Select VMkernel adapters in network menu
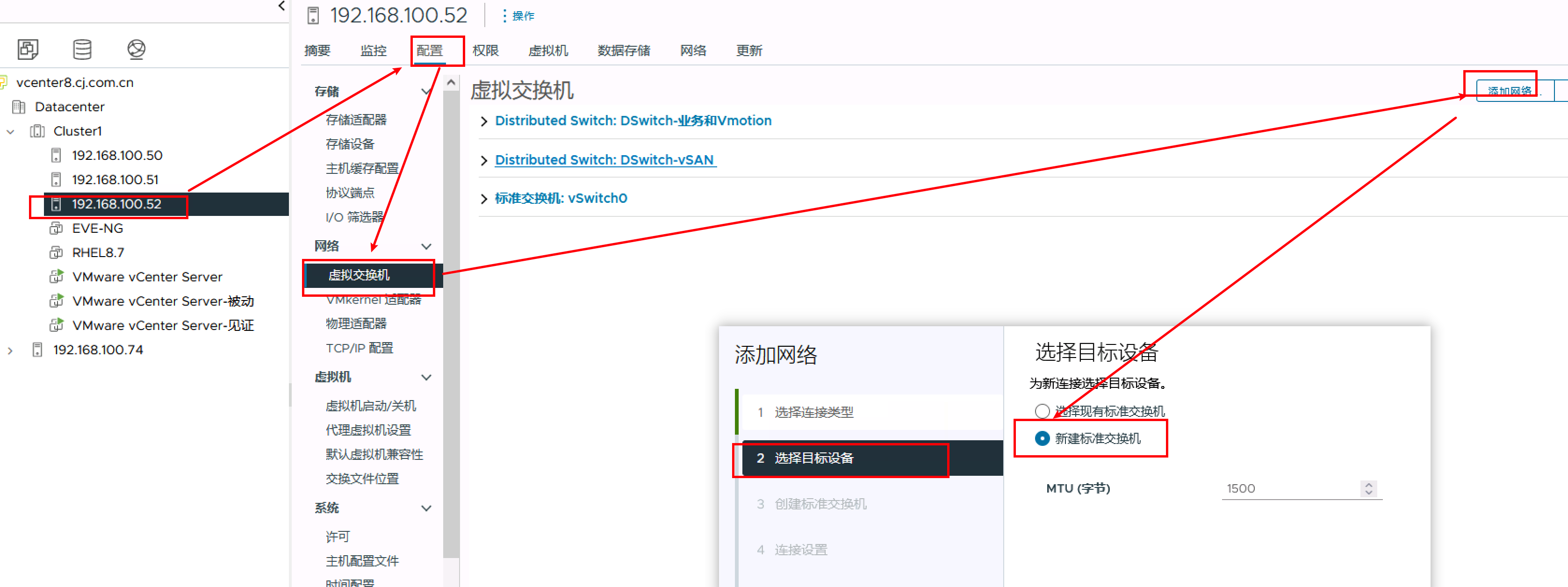 coord(373,300)
